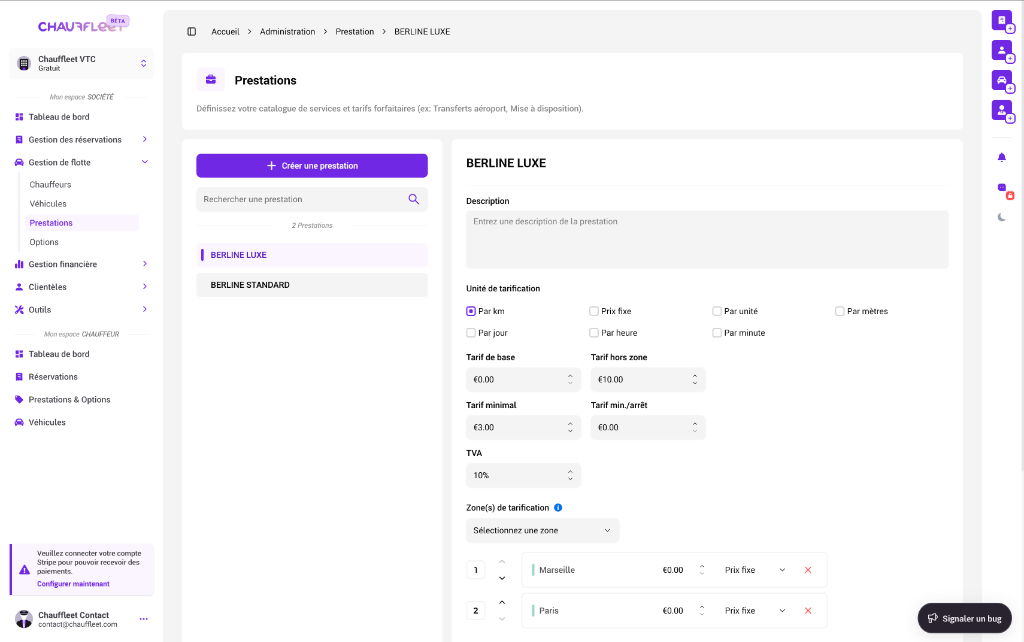Enable Prix fixe tarification unit
This screenshot has height=642, width=1024.
tap(593, 311)
